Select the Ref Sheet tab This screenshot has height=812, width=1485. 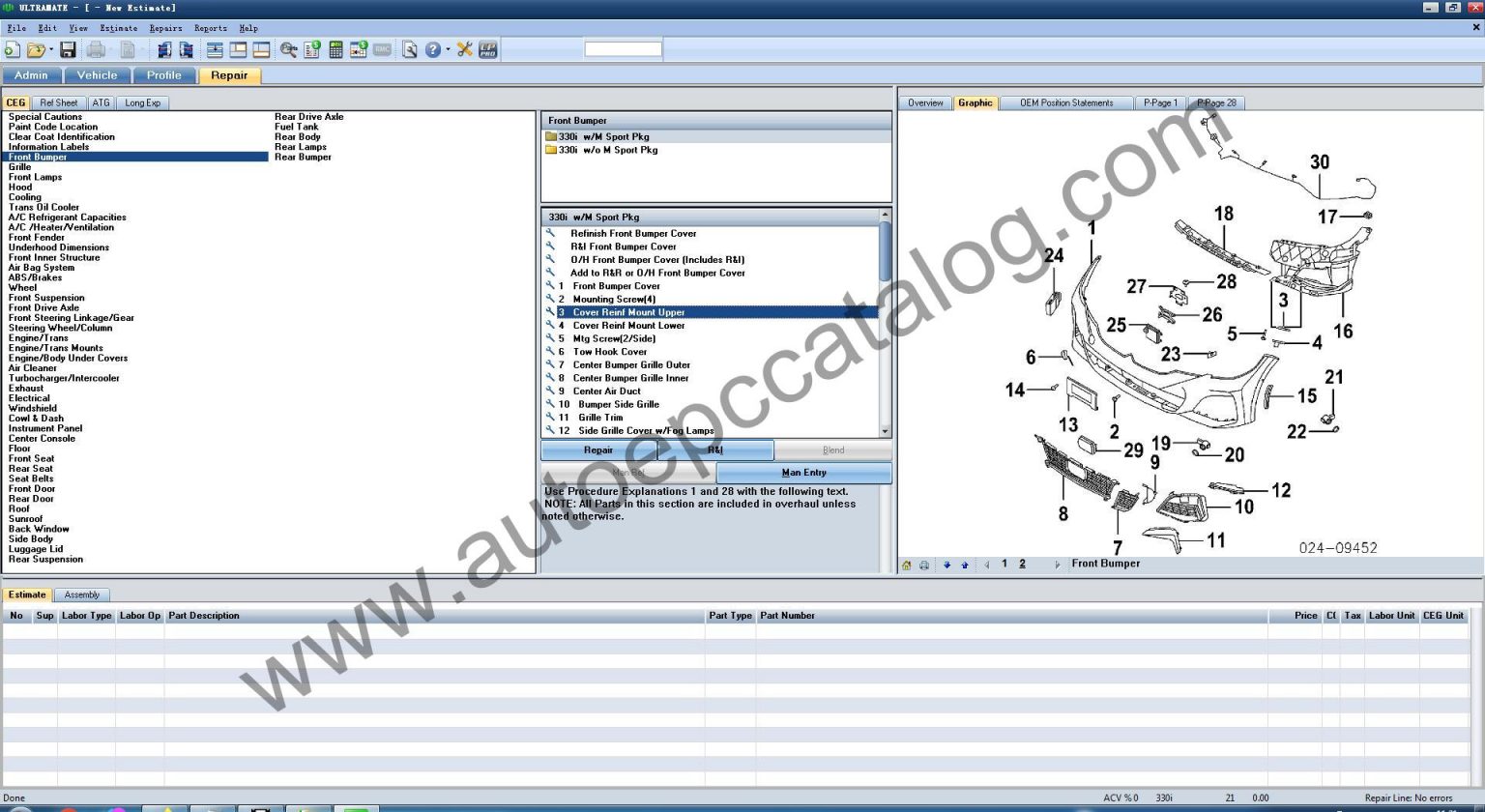tap(59, 102)
